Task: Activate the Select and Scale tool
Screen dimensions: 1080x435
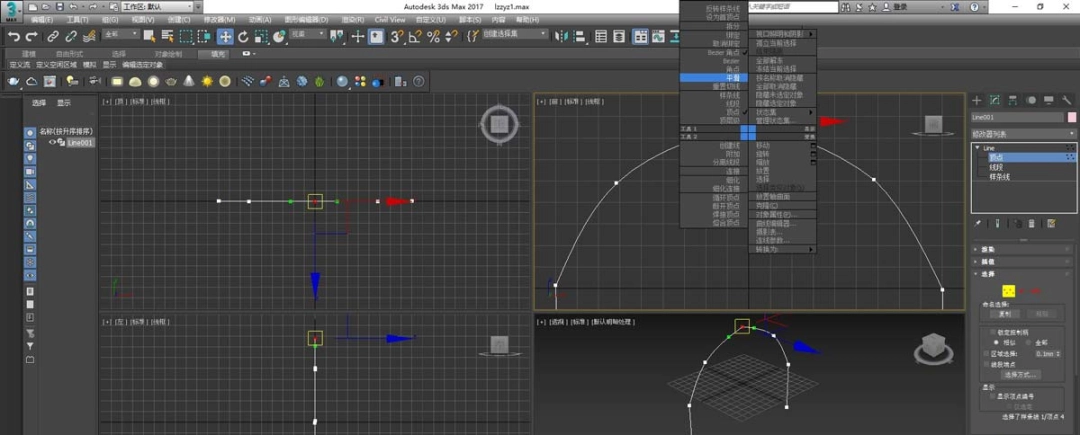Action: [261, 36]
